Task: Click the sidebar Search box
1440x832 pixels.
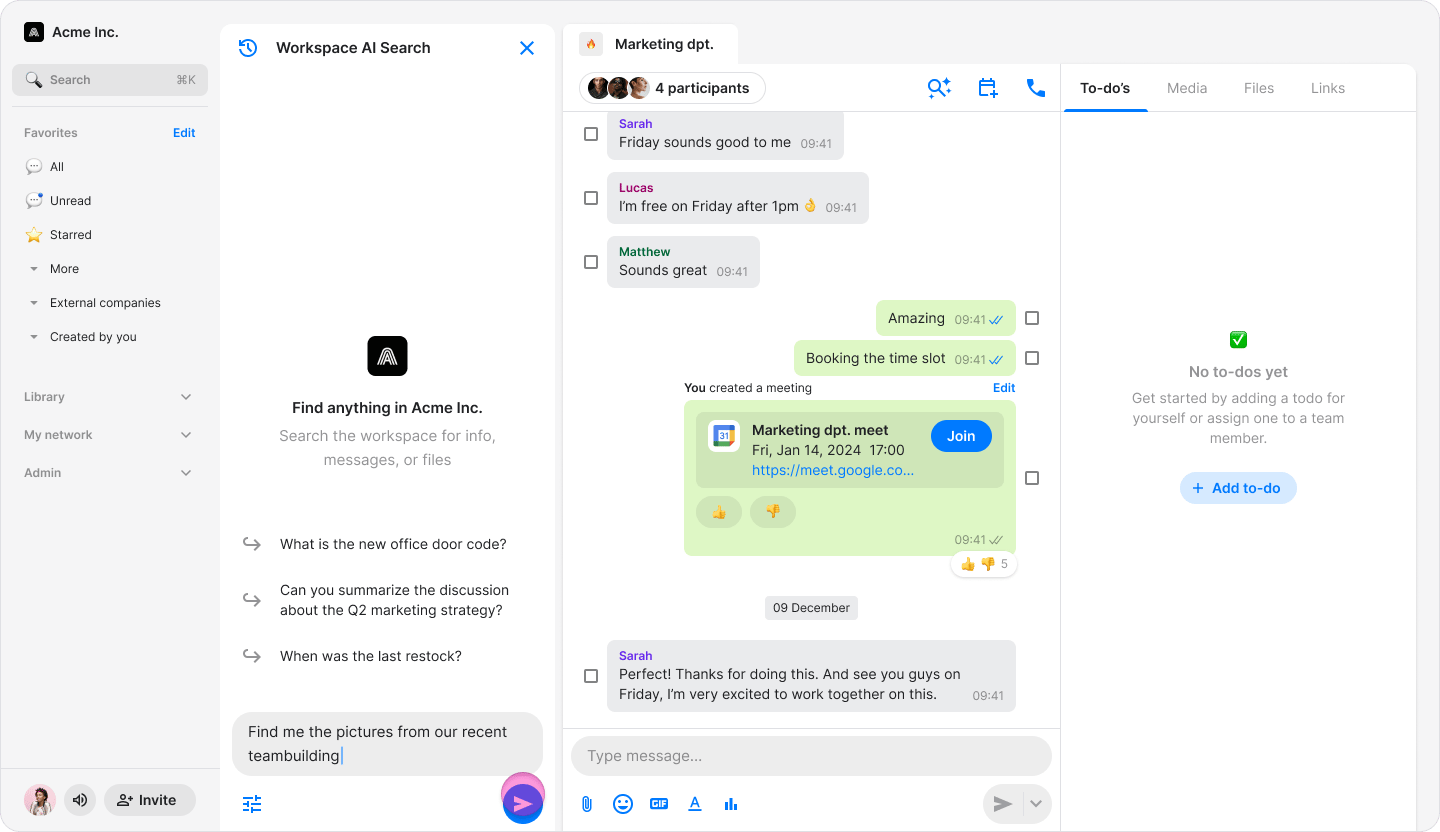Action: [x=110, y=80]
